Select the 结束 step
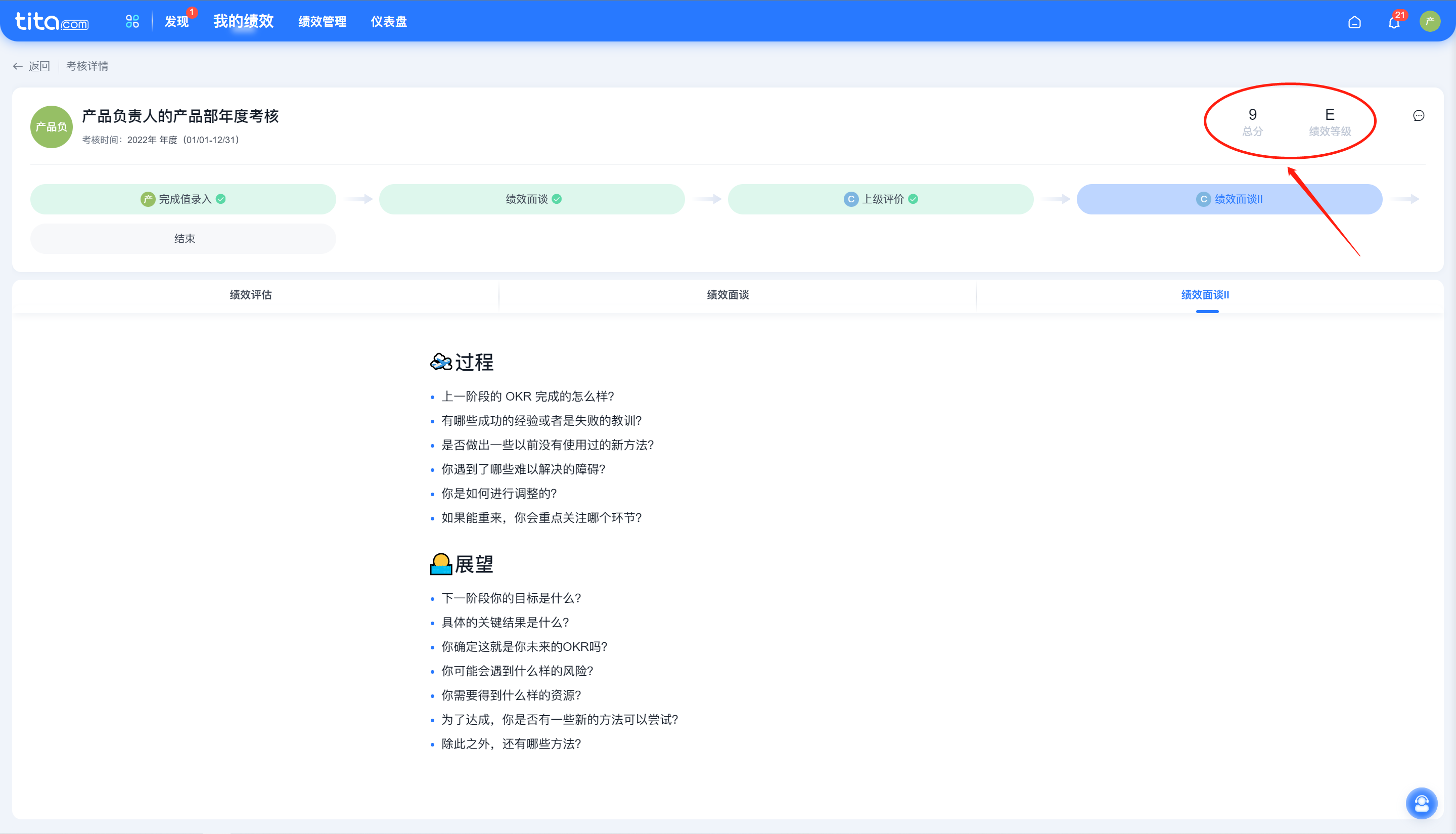This screenshot has height=834, width=1456. tap(183, 238)
